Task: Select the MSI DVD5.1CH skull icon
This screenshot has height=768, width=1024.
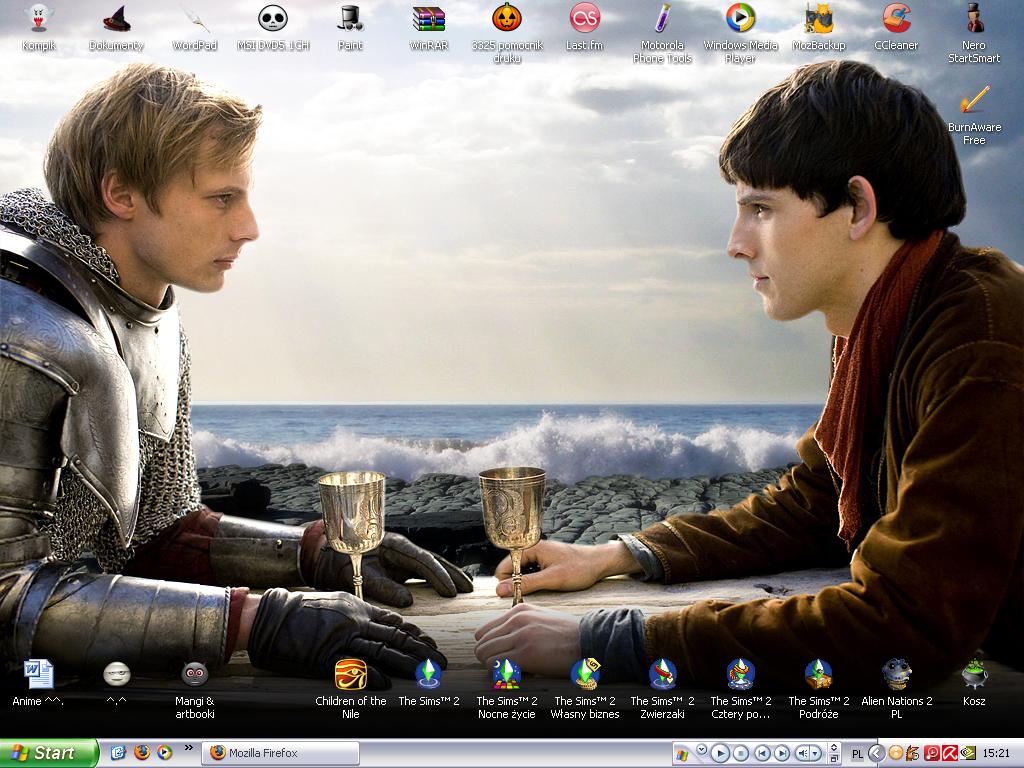Action: click(x=273, y=27)
